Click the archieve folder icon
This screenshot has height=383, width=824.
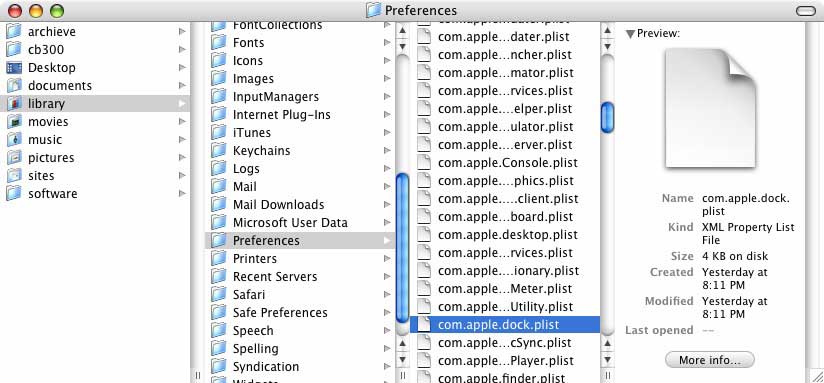point(14,32)
